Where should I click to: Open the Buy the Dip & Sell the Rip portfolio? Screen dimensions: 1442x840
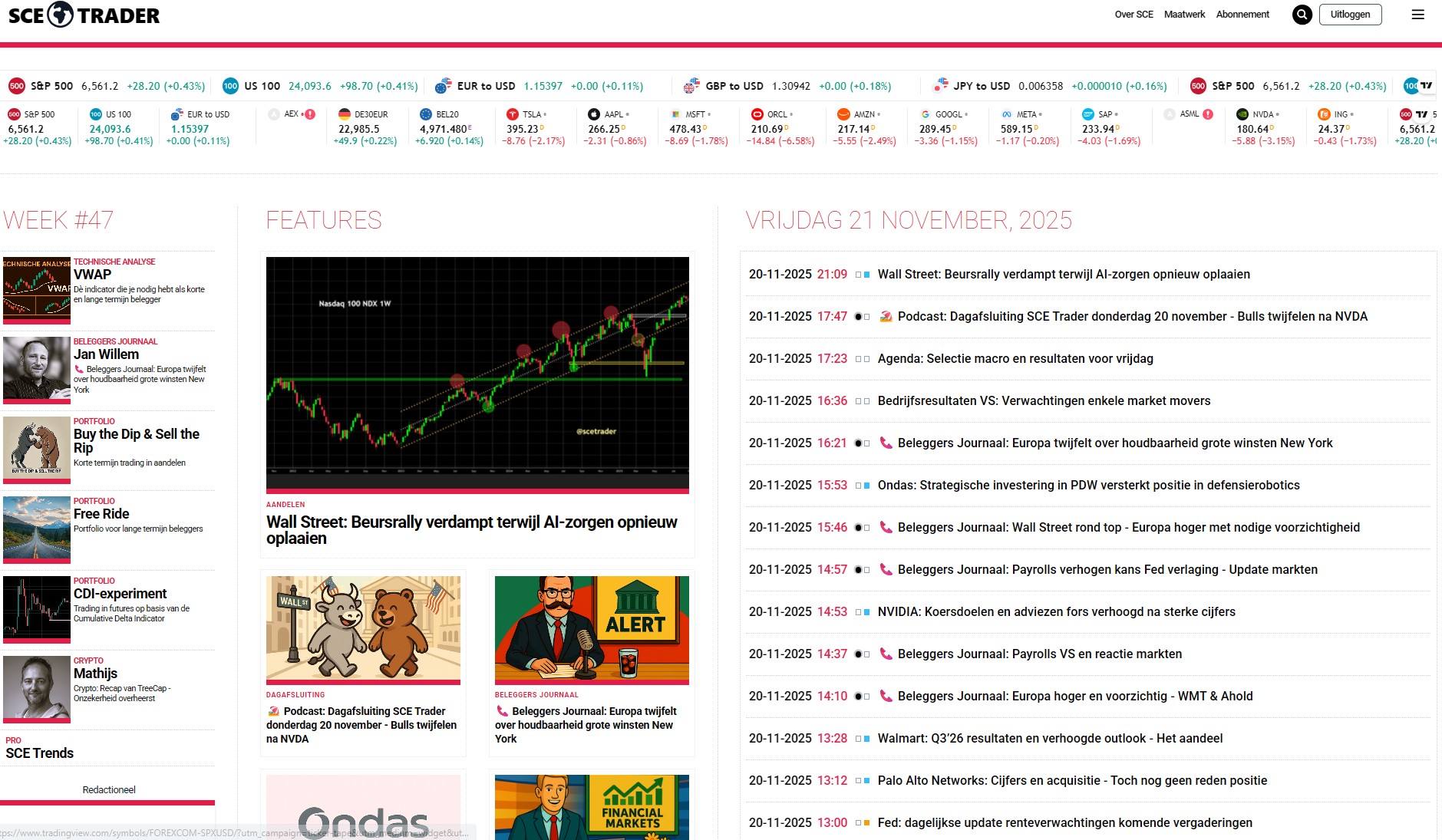click(107, 450)
